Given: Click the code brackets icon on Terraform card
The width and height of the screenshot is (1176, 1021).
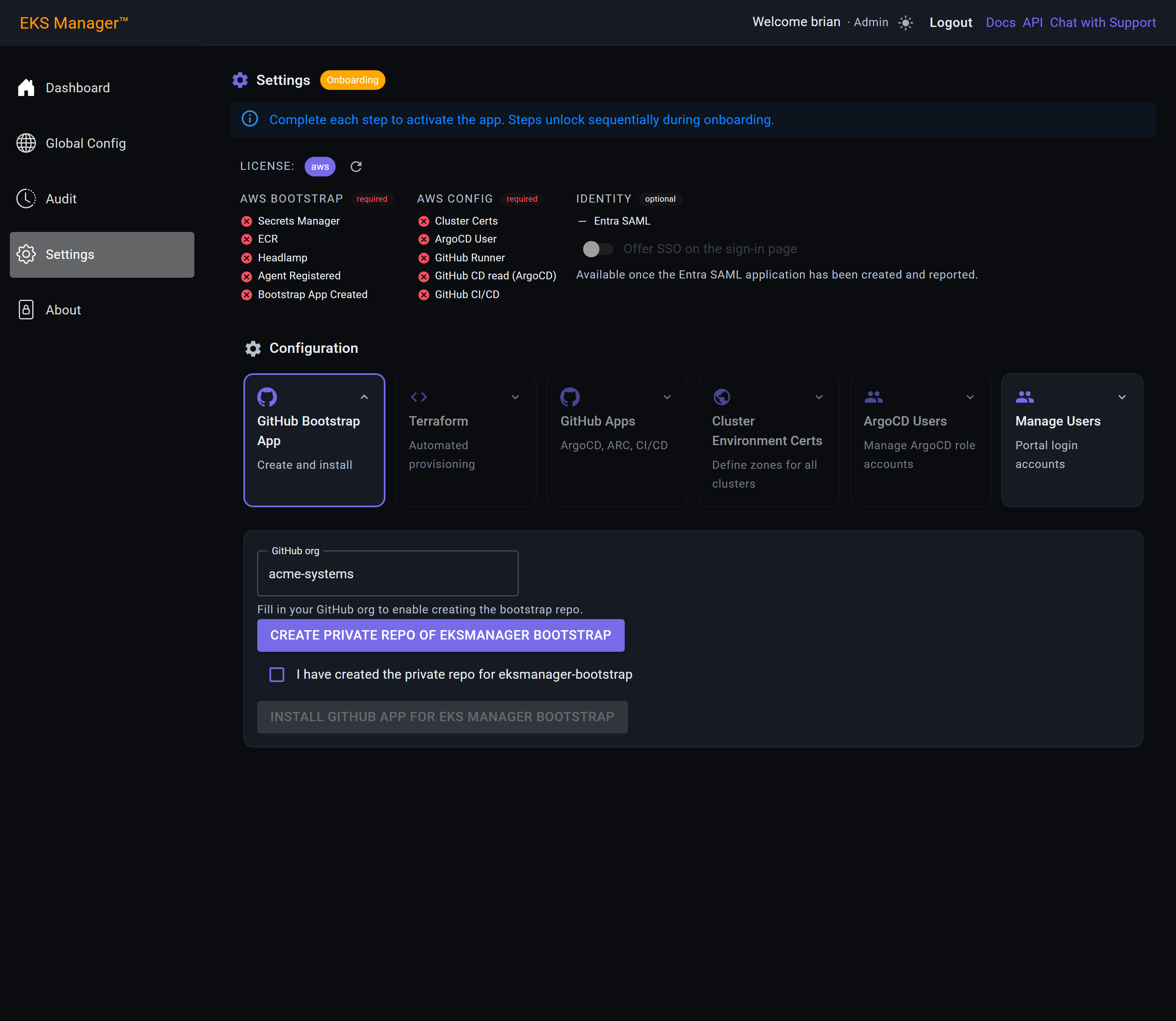Looking at the screenshot, I should coord(419,397).
